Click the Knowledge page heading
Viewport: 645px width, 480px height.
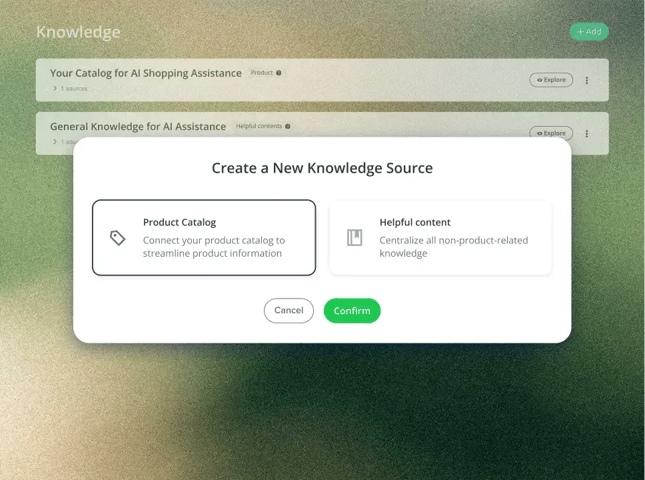point(78,32)
